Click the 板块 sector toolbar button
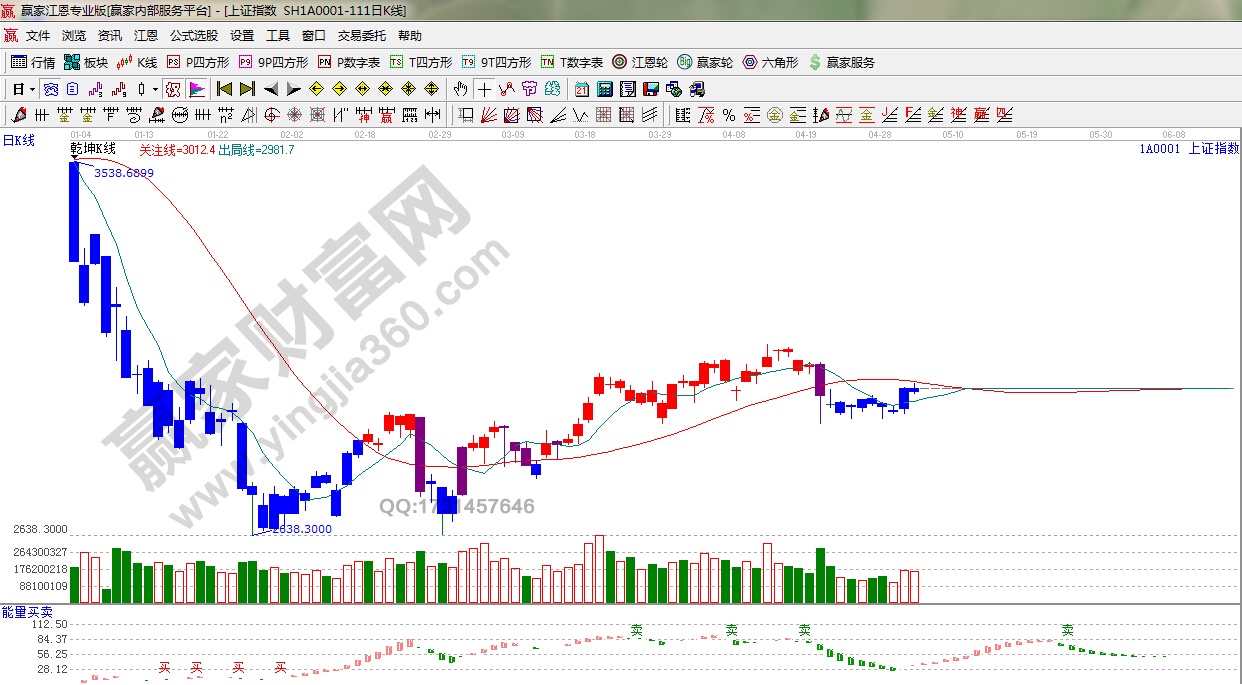 pyautogui.click(x=86, y=62)
